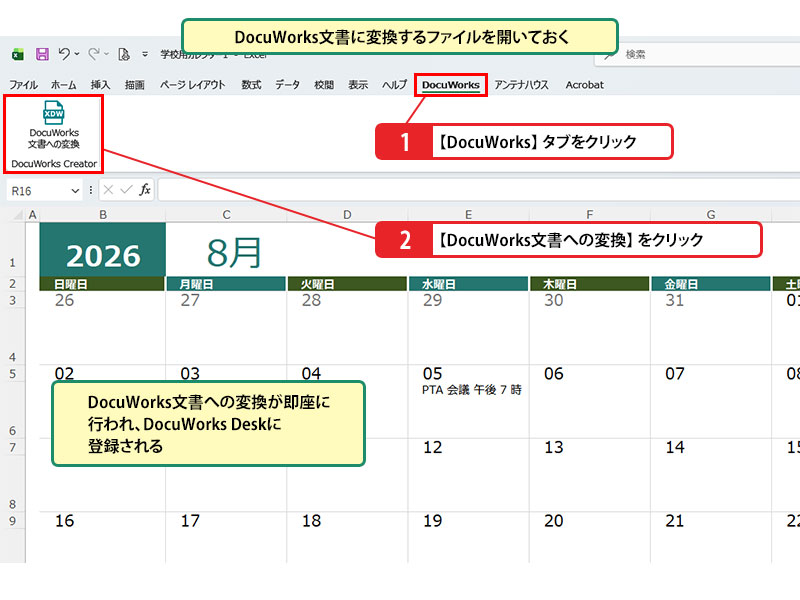The height and width of the screenshot is (600, 800).
Task: Open the Customize Quick Access Toolbar menu
Action: (x=145, y=54)
